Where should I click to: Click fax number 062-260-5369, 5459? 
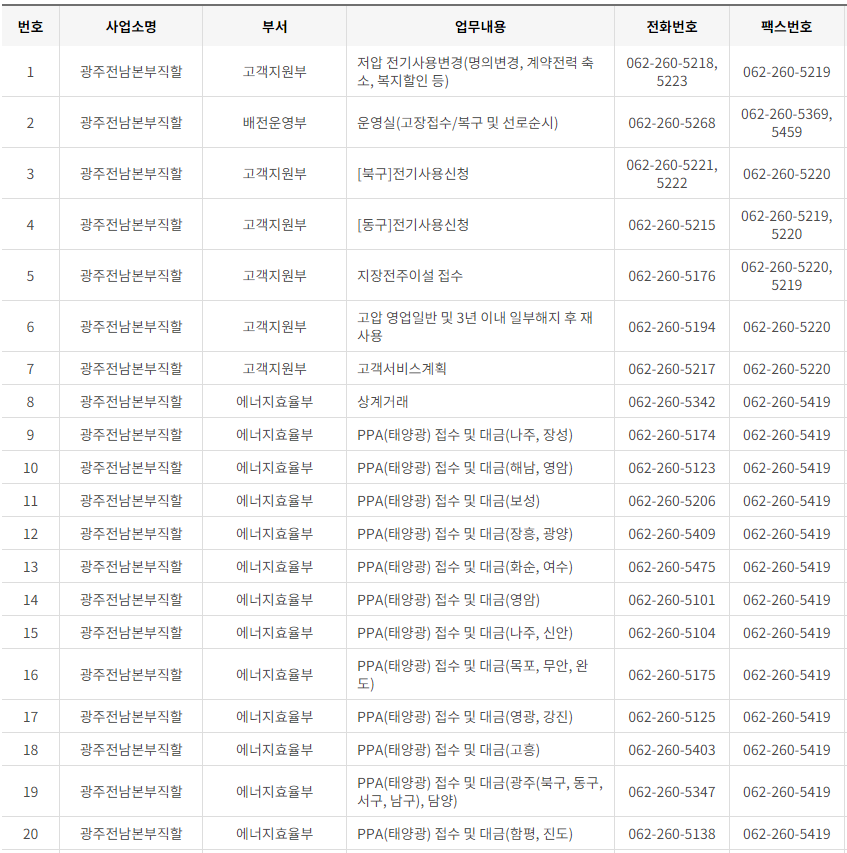click(787, 122)
